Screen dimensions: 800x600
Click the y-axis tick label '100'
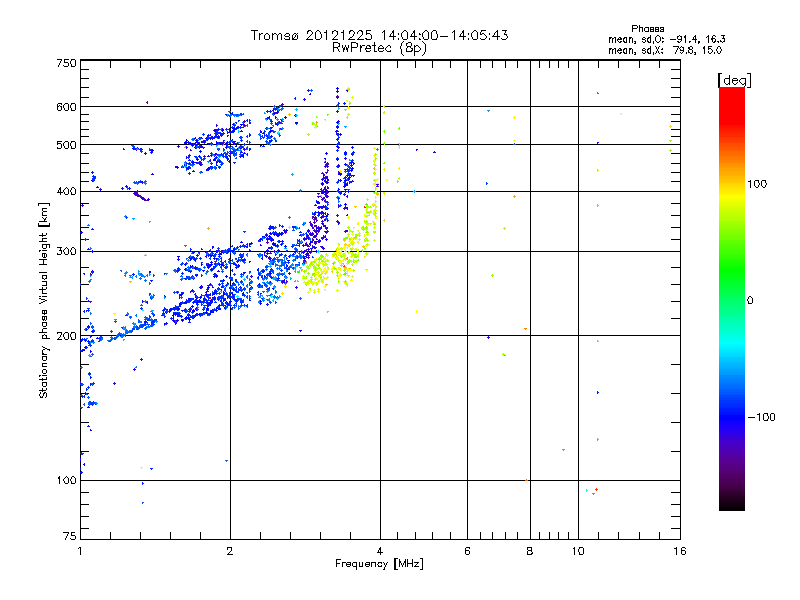tap(66, 481)
